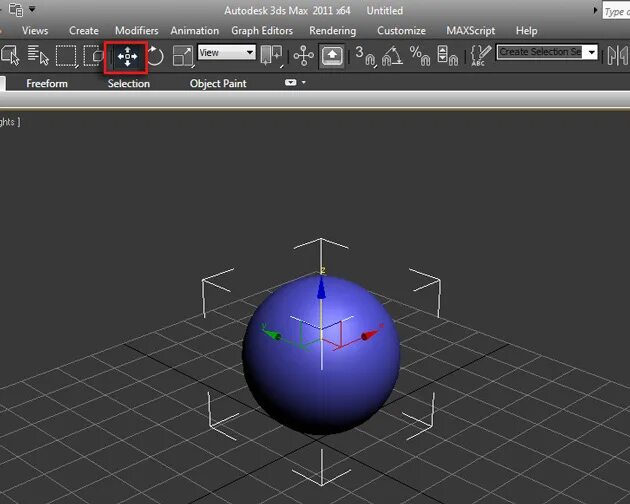The image size is (630, 504).
Task: Toggle the Angle Snap icon
Action: tap(392, 55)
